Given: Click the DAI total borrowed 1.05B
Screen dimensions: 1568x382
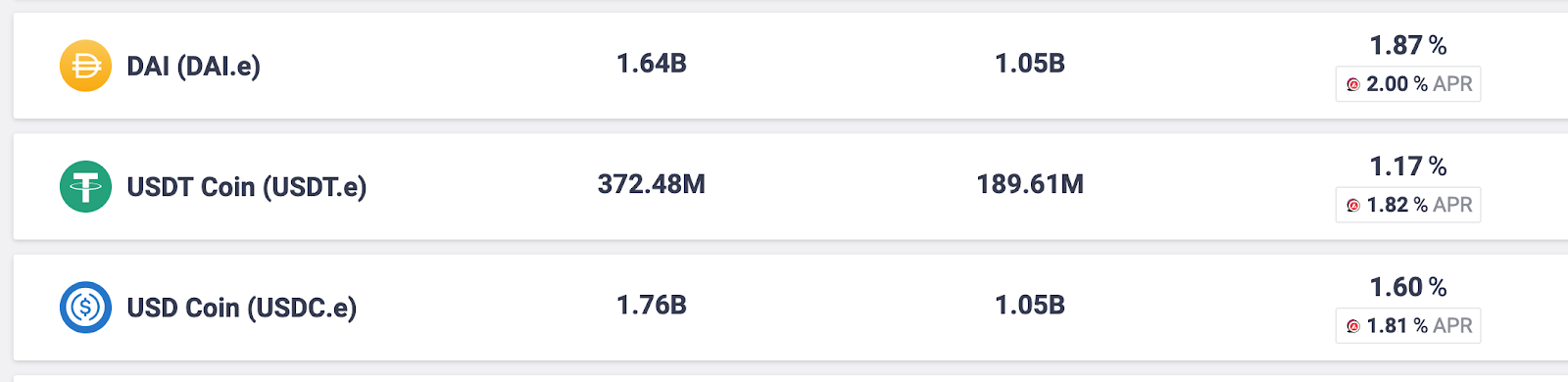Looking at the screenshot, I should 1030,64.
